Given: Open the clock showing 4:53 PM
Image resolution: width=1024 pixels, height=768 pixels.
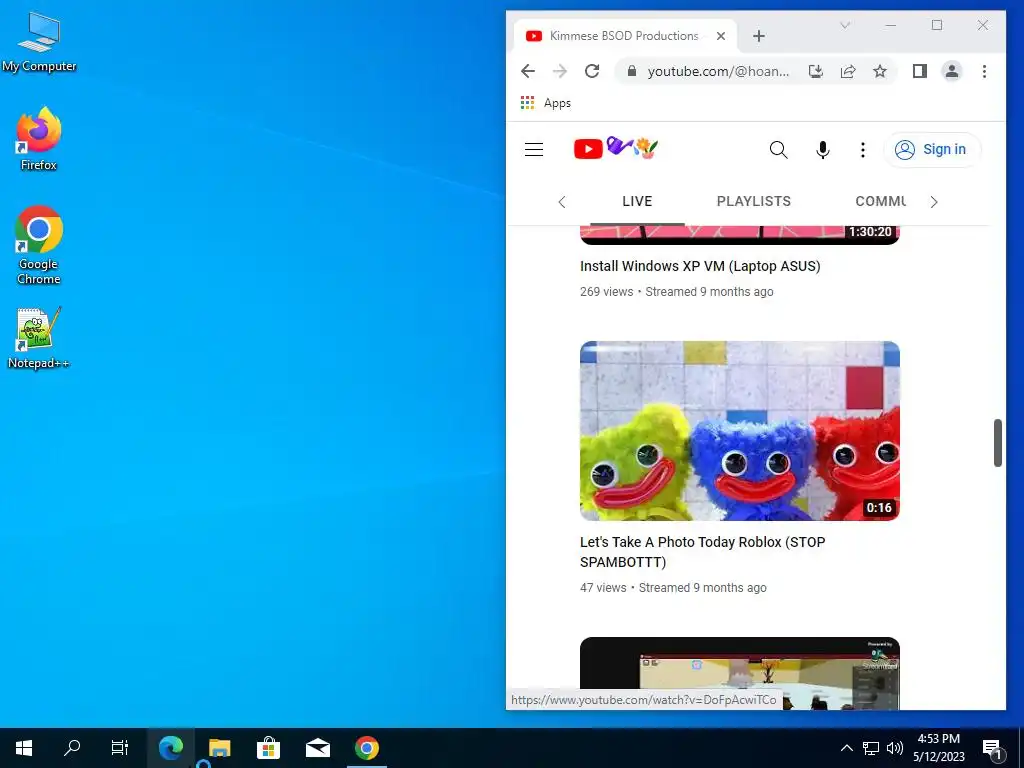Looking at the screenshot, I should point(938,748).
